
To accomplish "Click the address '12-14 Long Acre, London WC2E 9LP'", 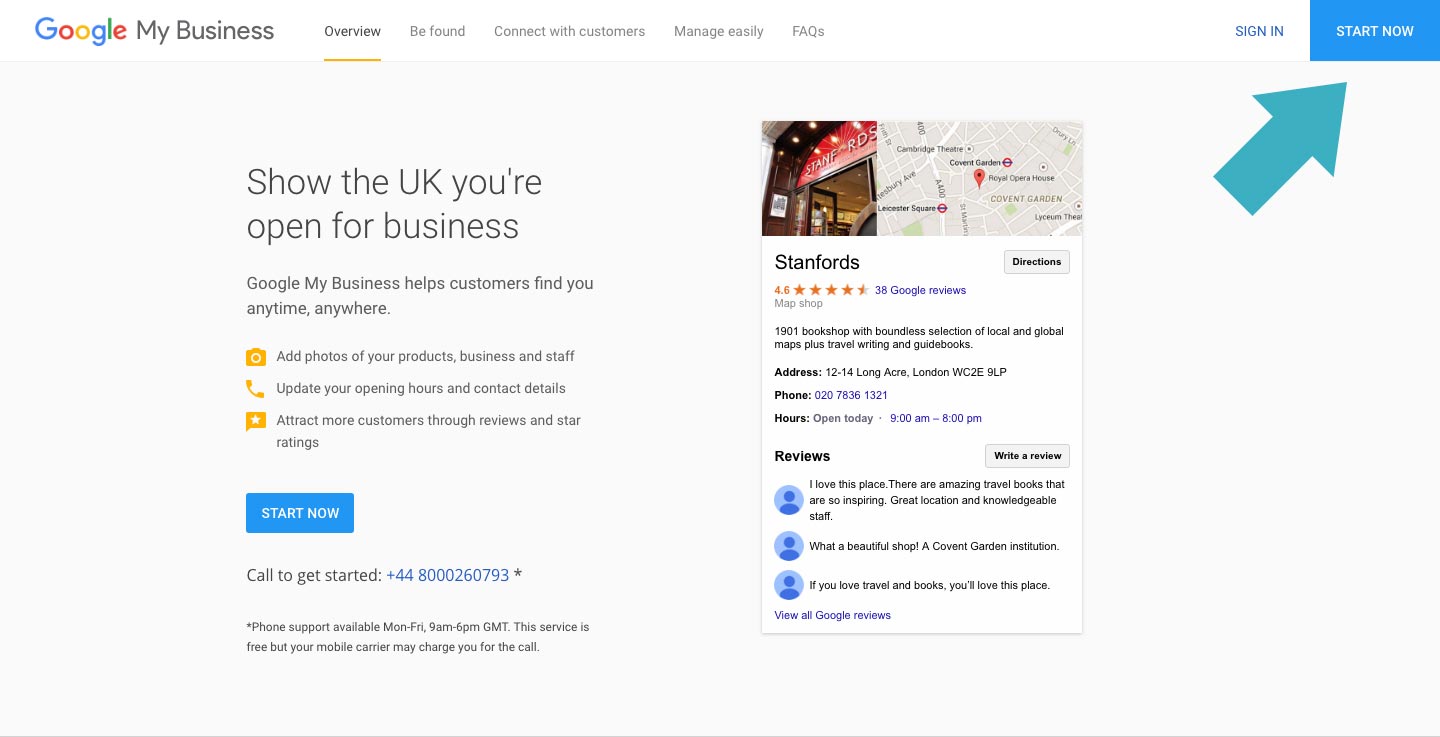I will [x=916, y=372].
